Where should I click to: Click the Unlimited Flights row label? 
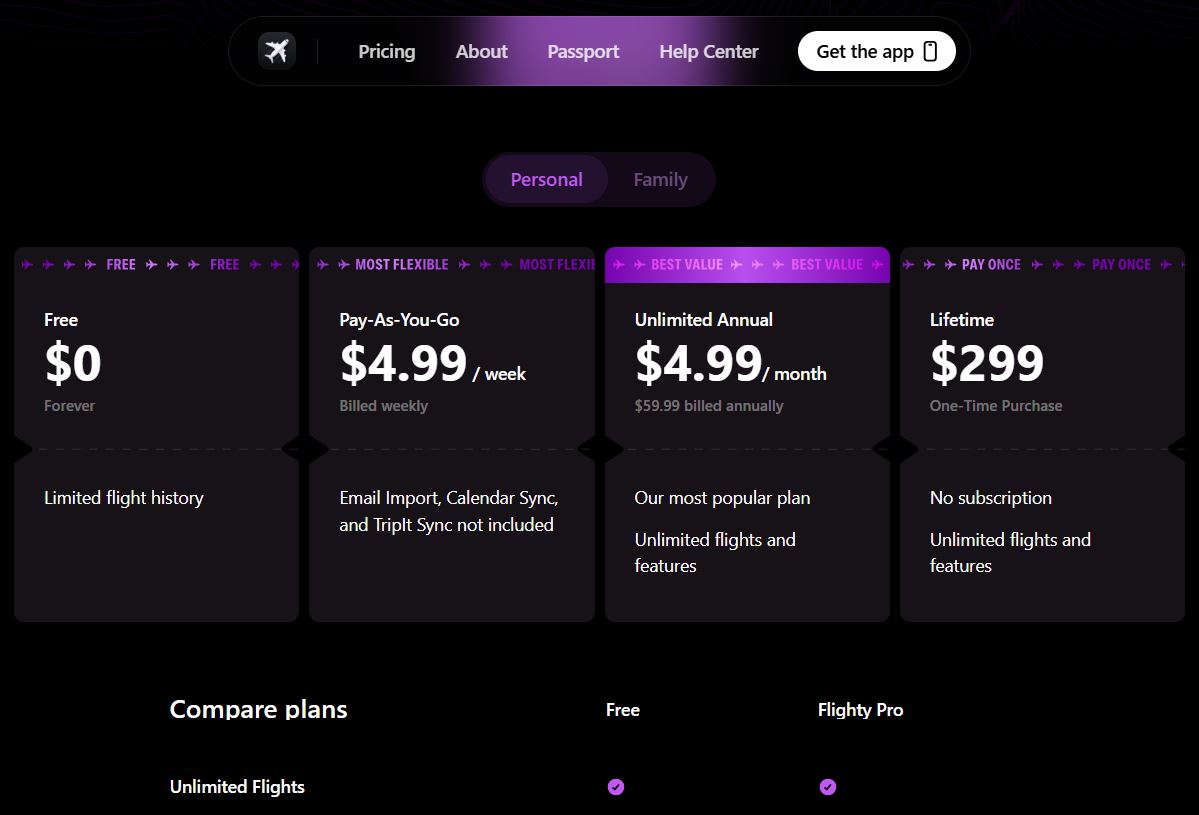click(237, 787)
